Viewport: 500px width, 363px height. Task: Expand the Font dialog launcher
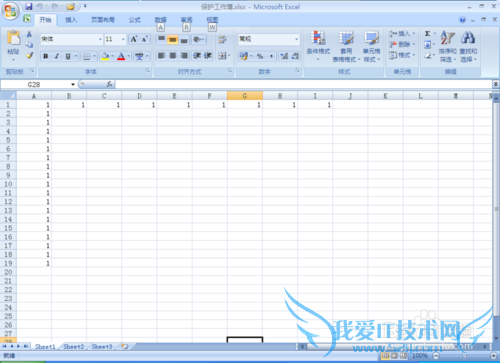coord(147,71)
